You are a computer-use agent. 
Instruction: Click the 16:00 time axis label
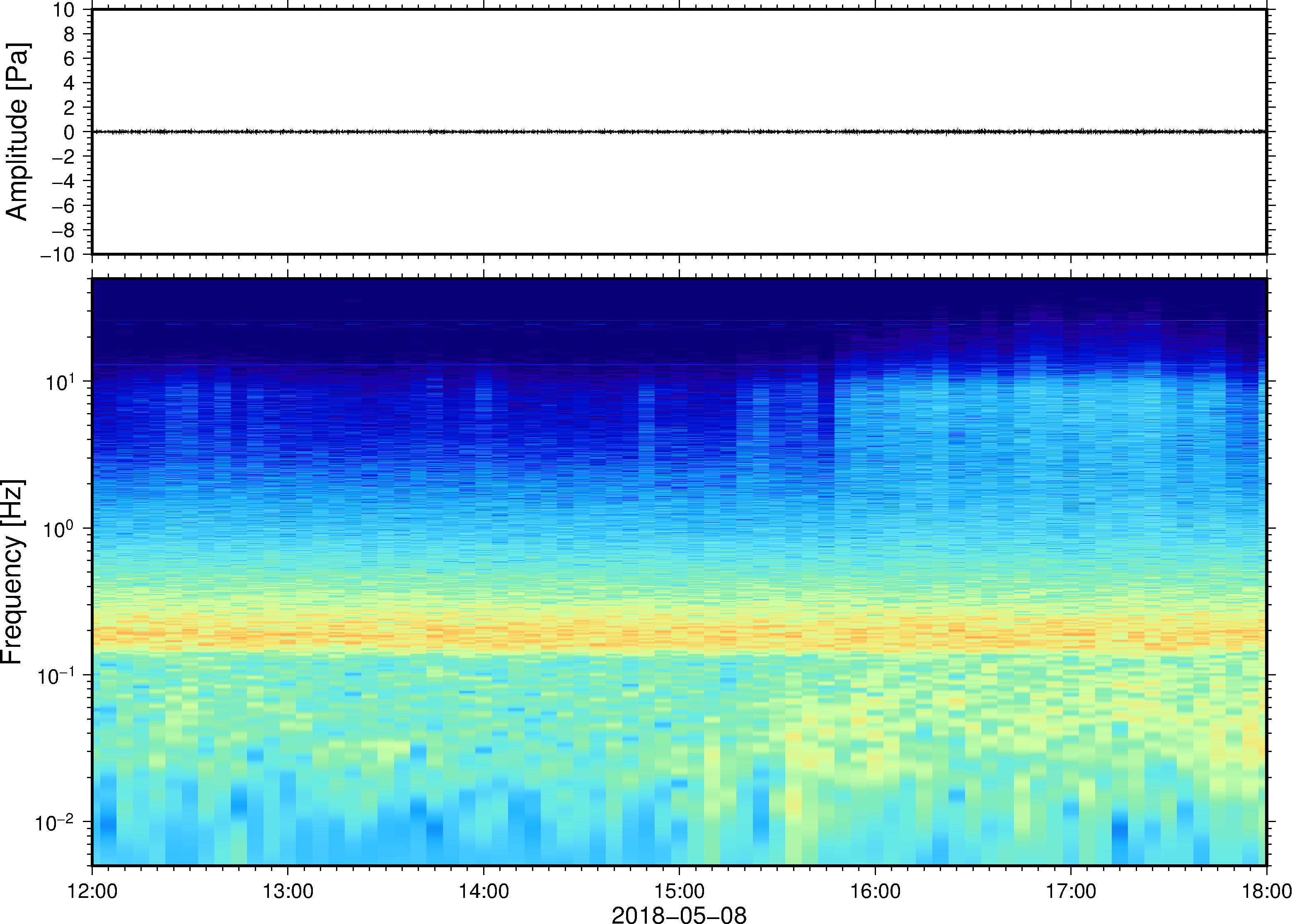pyautogui.click(x=875, y=891)
